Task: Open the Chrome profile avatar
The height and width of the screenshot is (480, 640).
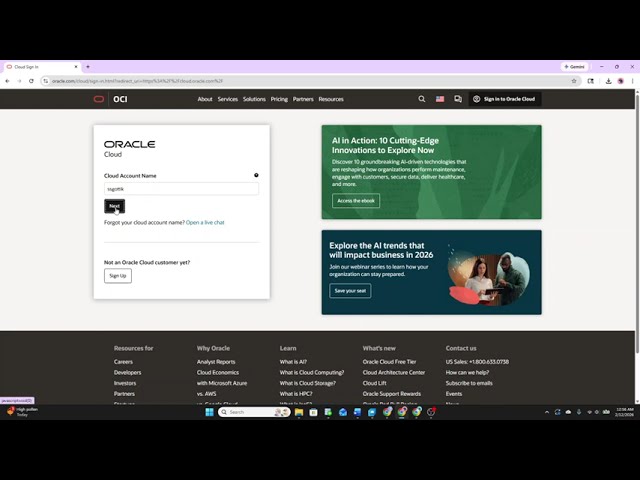Action: (x=620, y=81)
